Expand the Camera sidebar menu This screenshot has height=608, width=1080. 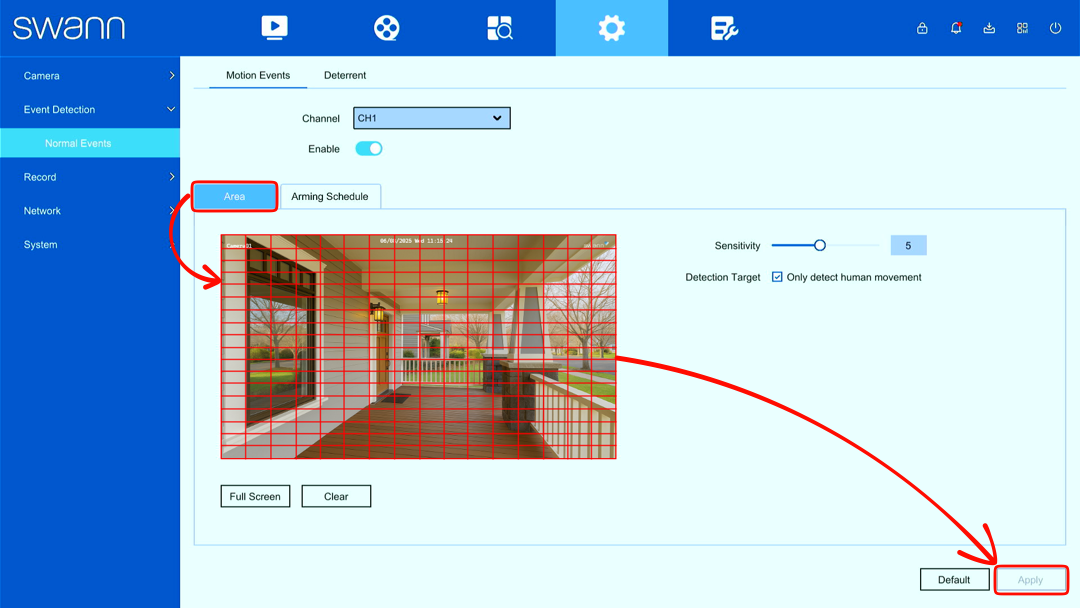[x=90, y=76]
